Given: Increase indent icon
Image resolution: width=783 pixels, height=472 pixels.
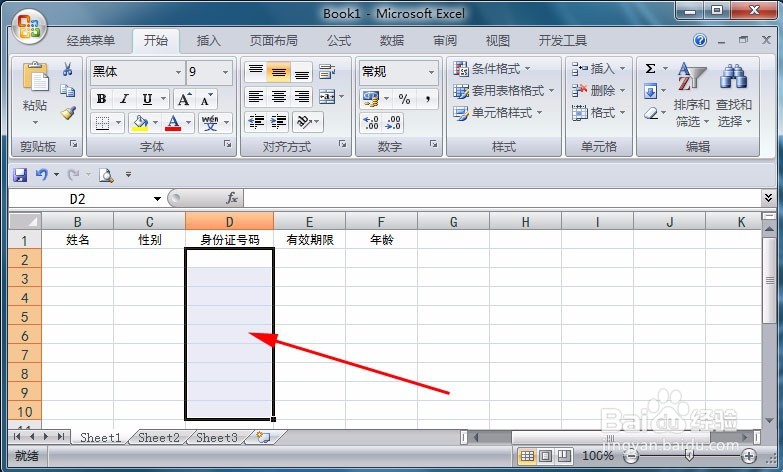Looking at the screenshot, I should (279, 121).
